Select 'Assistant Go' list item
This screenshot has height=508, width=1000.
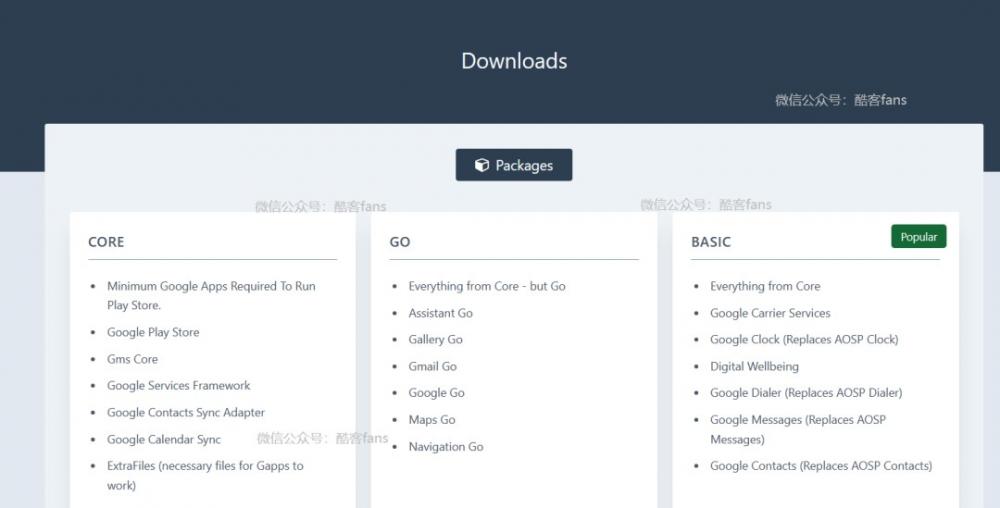[x=440, y=313]
